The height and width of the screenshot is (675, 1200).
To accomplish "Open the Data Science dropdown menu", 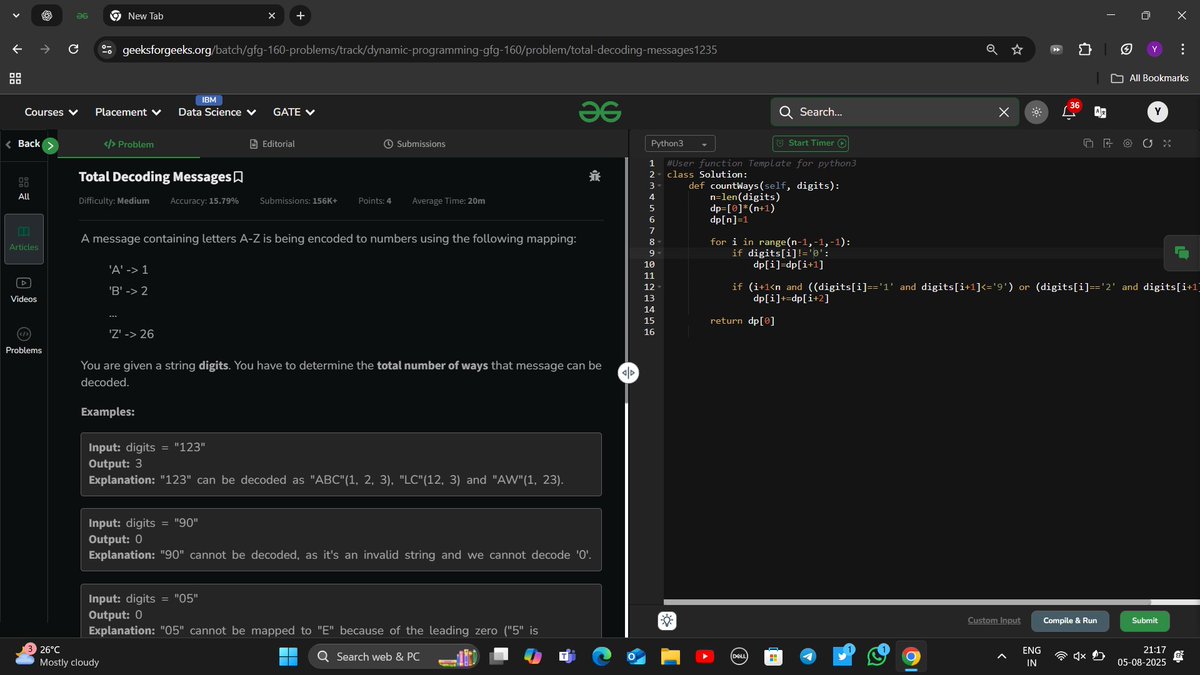I will tap(217, 112).
